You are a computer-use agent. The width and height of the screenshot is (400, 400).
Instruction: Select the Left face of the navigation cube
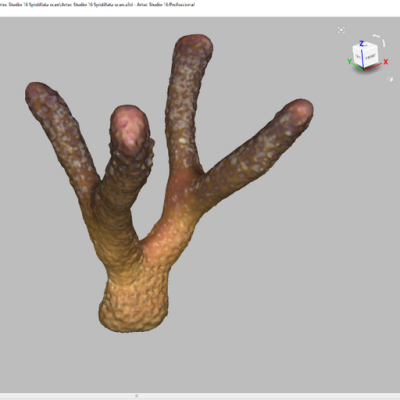coord(357,57)
